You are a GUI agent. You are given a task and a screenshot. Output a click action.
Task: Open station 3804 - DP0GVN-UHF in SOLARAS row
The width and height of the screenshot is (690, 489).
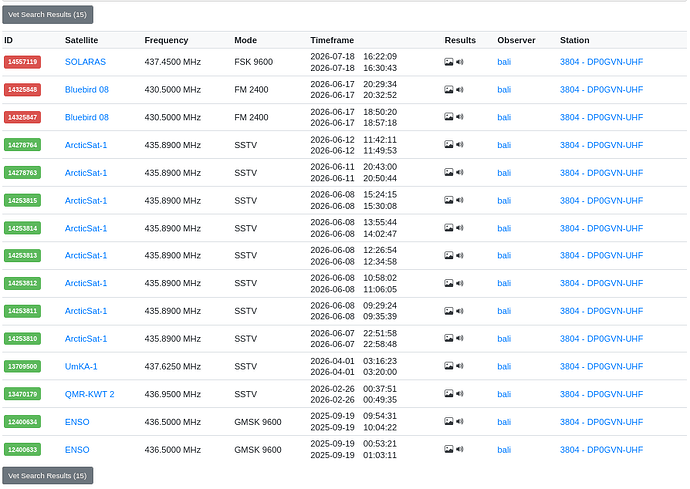coord(601,62)
